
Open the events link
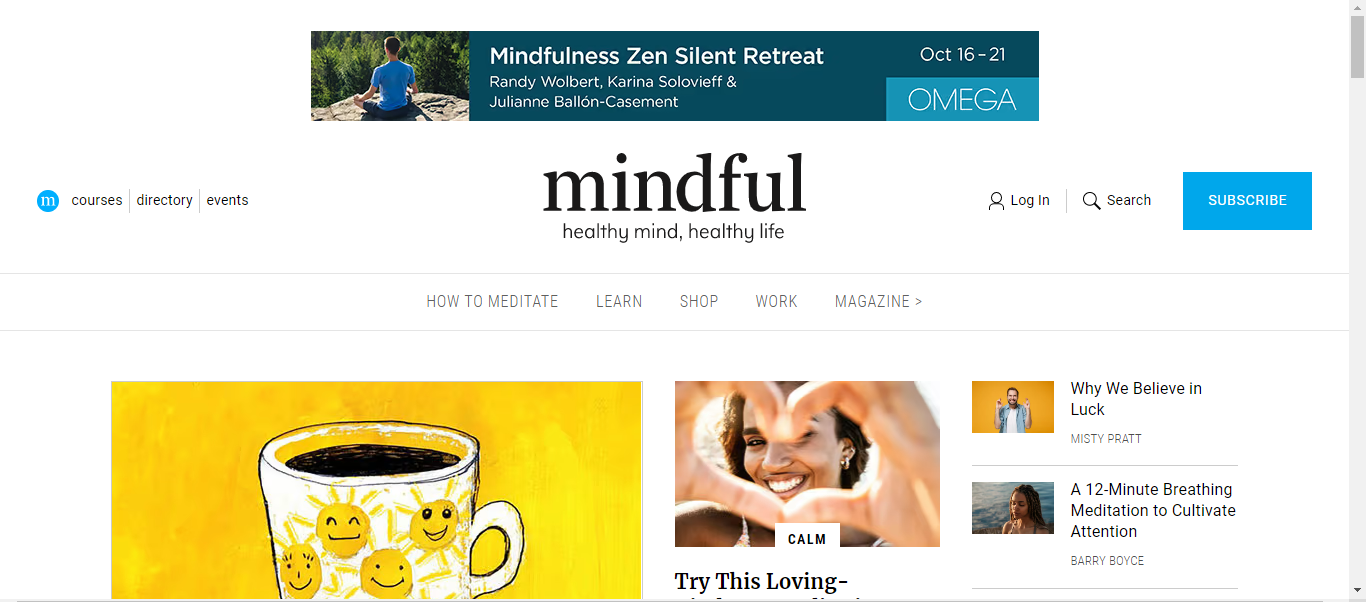coord(228,200)
